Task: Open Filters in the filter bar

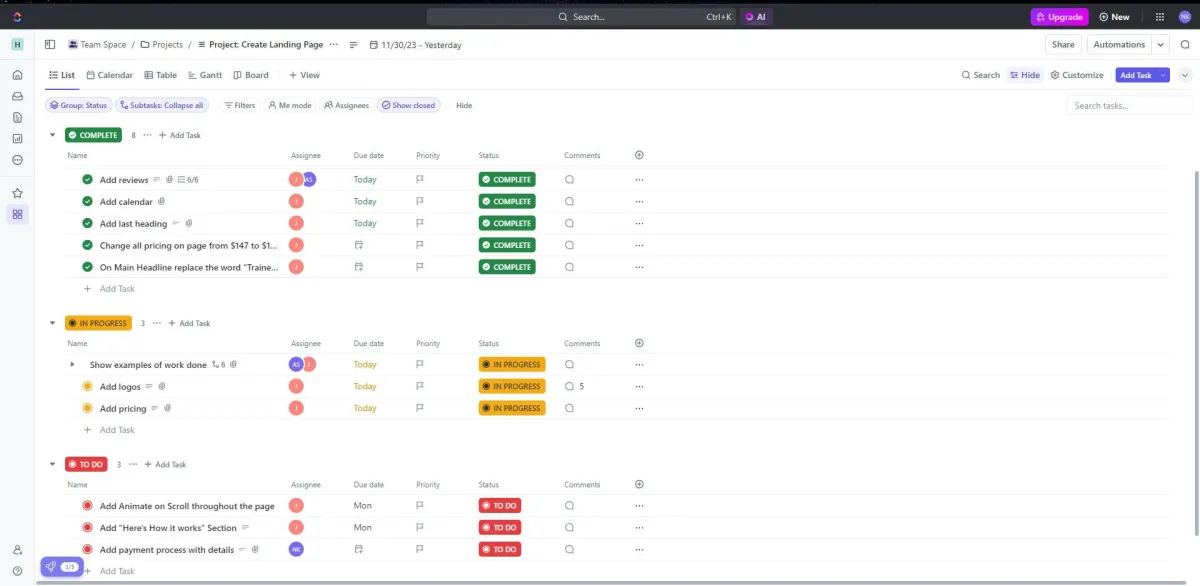Action: [239, 105]
